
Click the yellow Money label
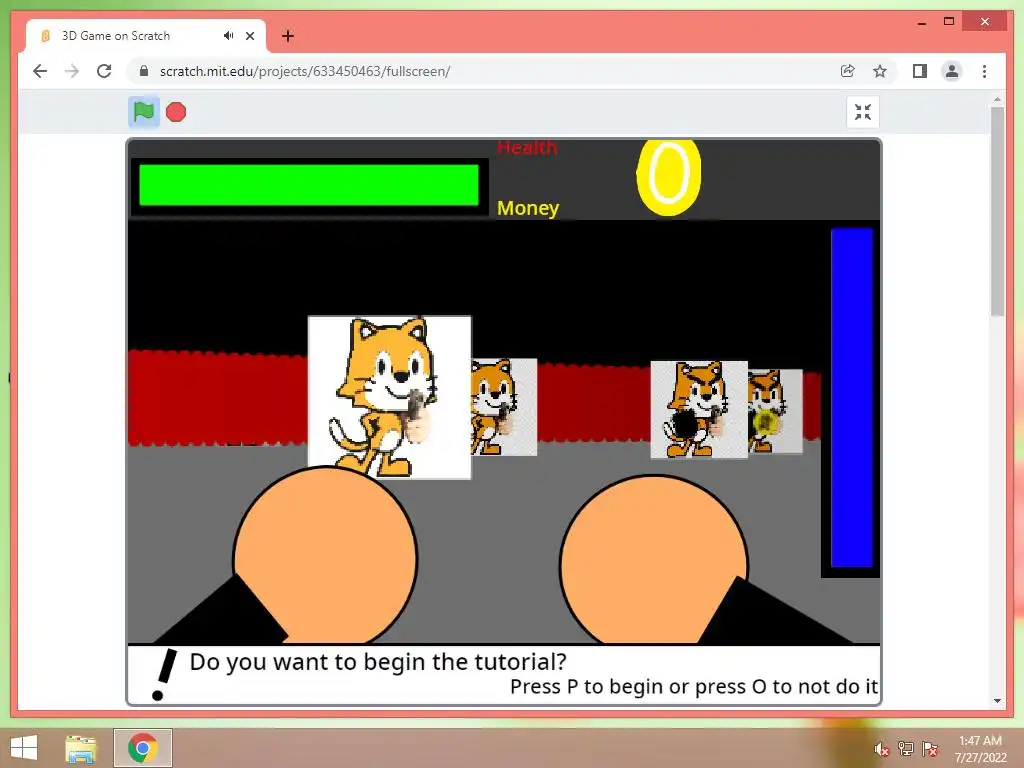(528, 208)
